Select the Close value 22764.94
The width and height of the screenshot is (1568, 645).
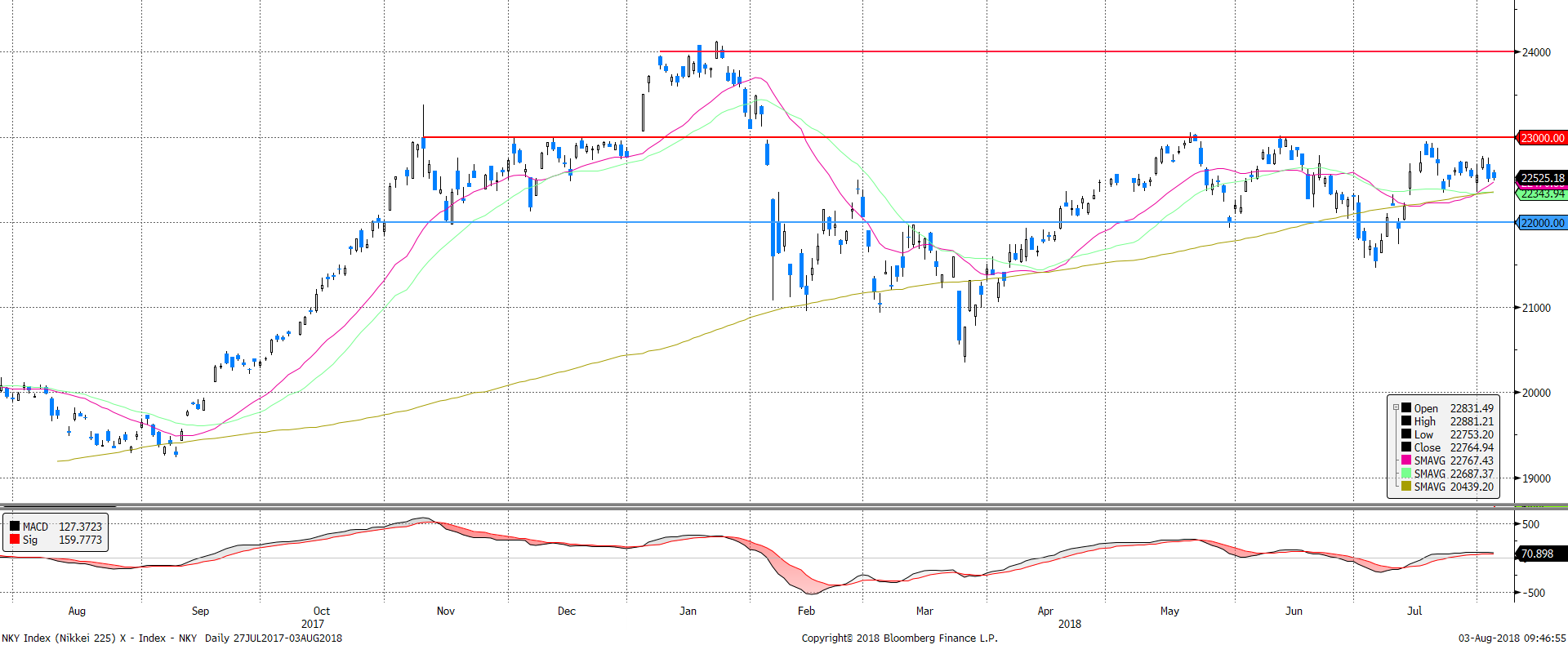click(1472, 447)
